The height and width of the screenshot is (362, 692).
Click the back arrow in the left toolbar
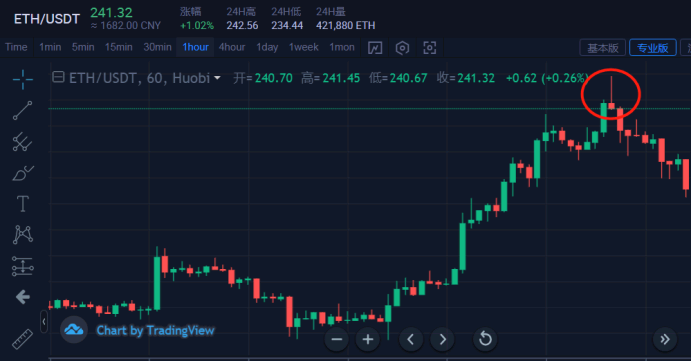tap(23, 297)
